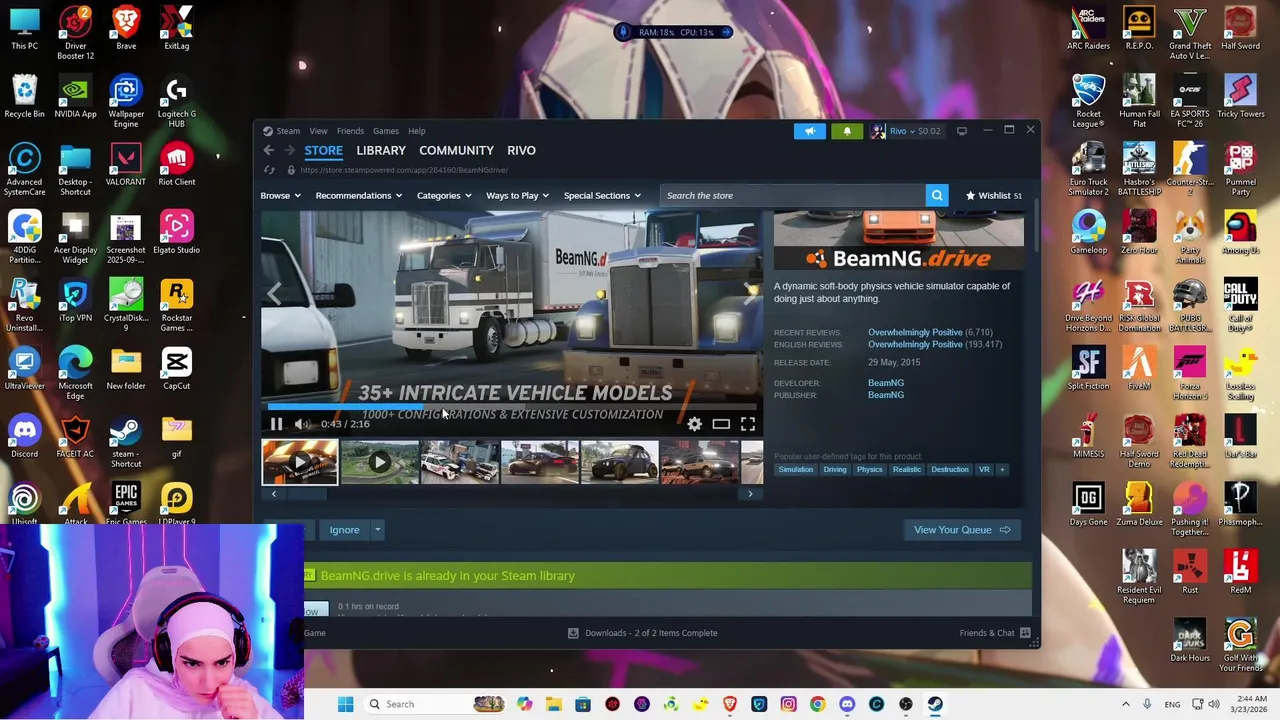The height and width of the screenshot is (720, 1280).
Task: Open Discord desktop shortcut
Action: click(24, 435)
